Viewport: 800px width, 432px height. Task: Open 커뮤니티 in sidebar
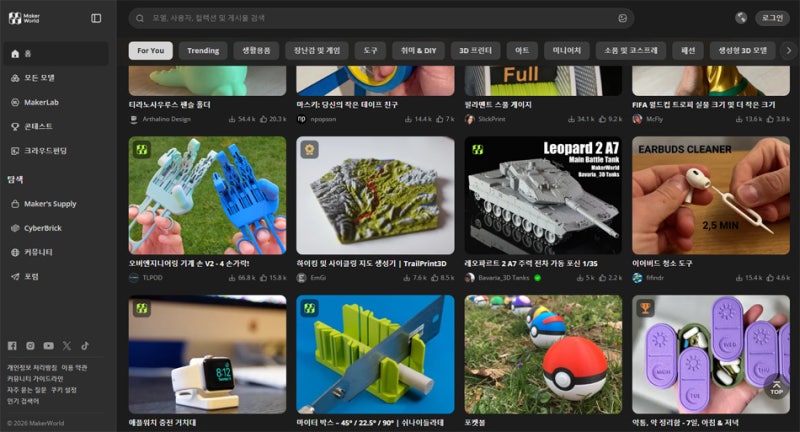coord(56,252)
